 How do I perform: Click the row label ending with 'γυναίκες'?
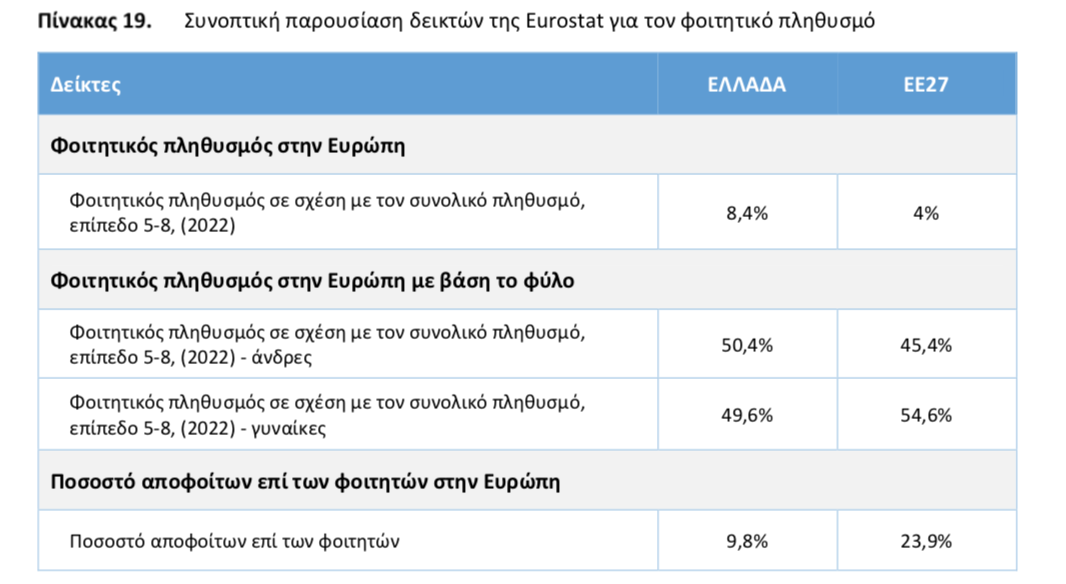point(327,415)
